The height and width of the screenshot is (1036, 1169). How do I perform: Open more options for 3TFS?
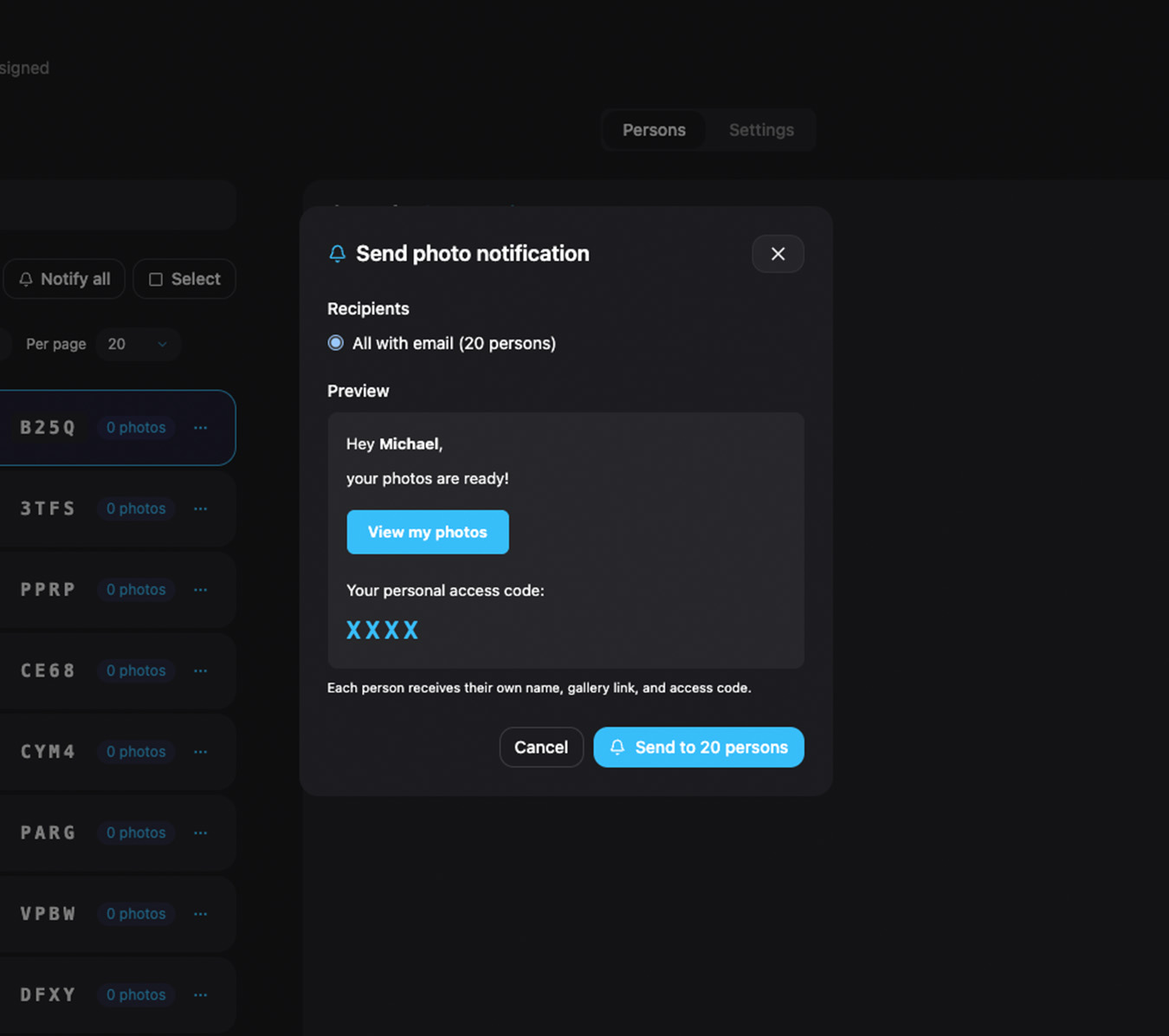201,508
